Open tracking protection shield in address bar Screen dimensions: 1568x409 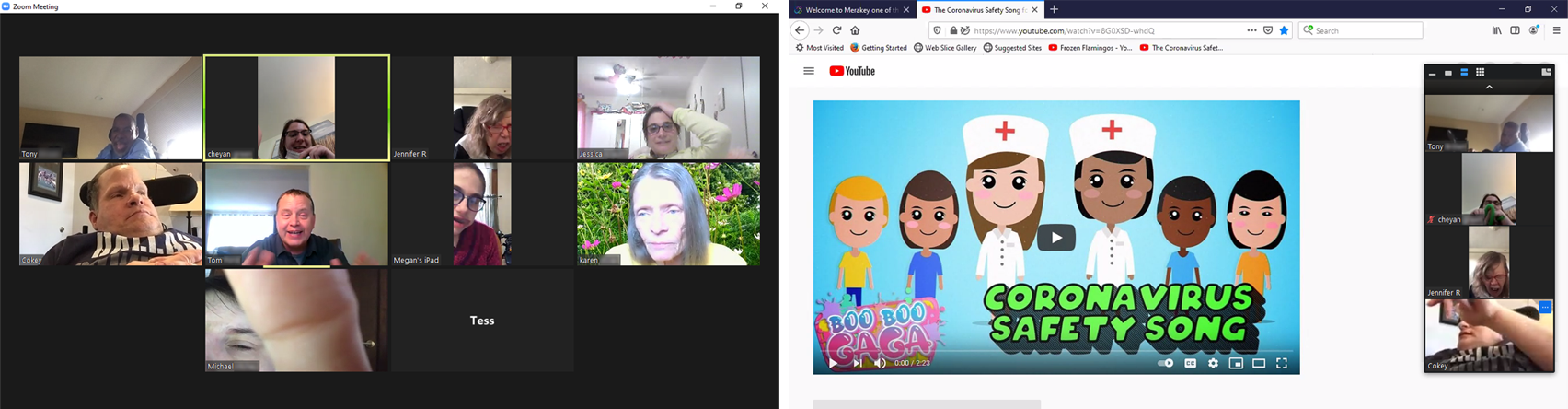tap(937, 30)
